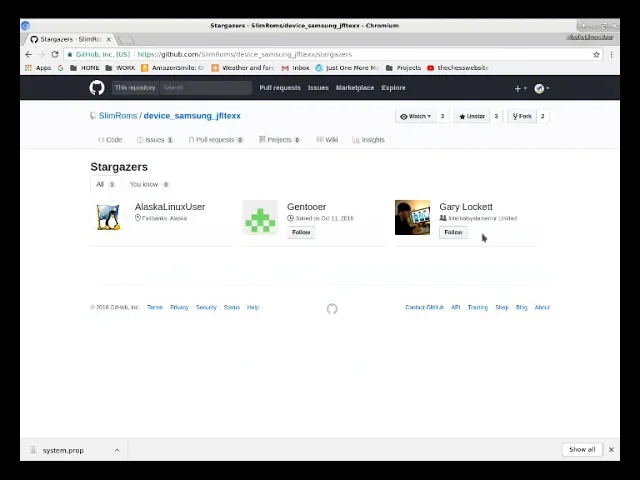
Task: Open the footer Contact GitHub link
Action: pos(424,307)
